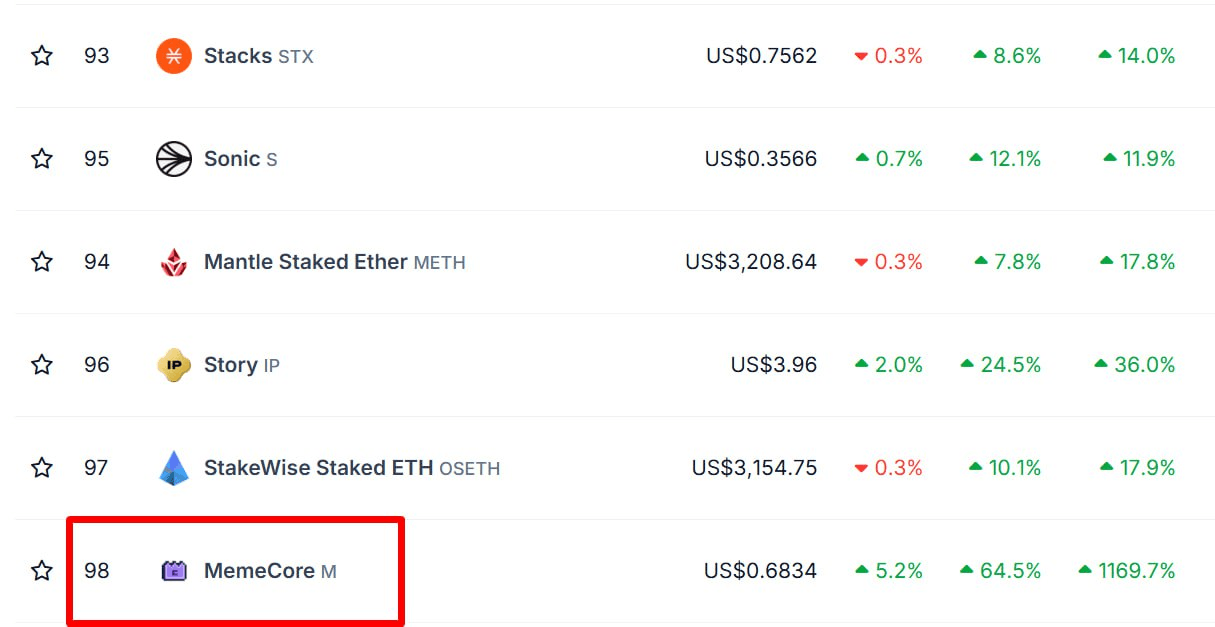Click the Sonic coin logo icon

pos(174,159)
